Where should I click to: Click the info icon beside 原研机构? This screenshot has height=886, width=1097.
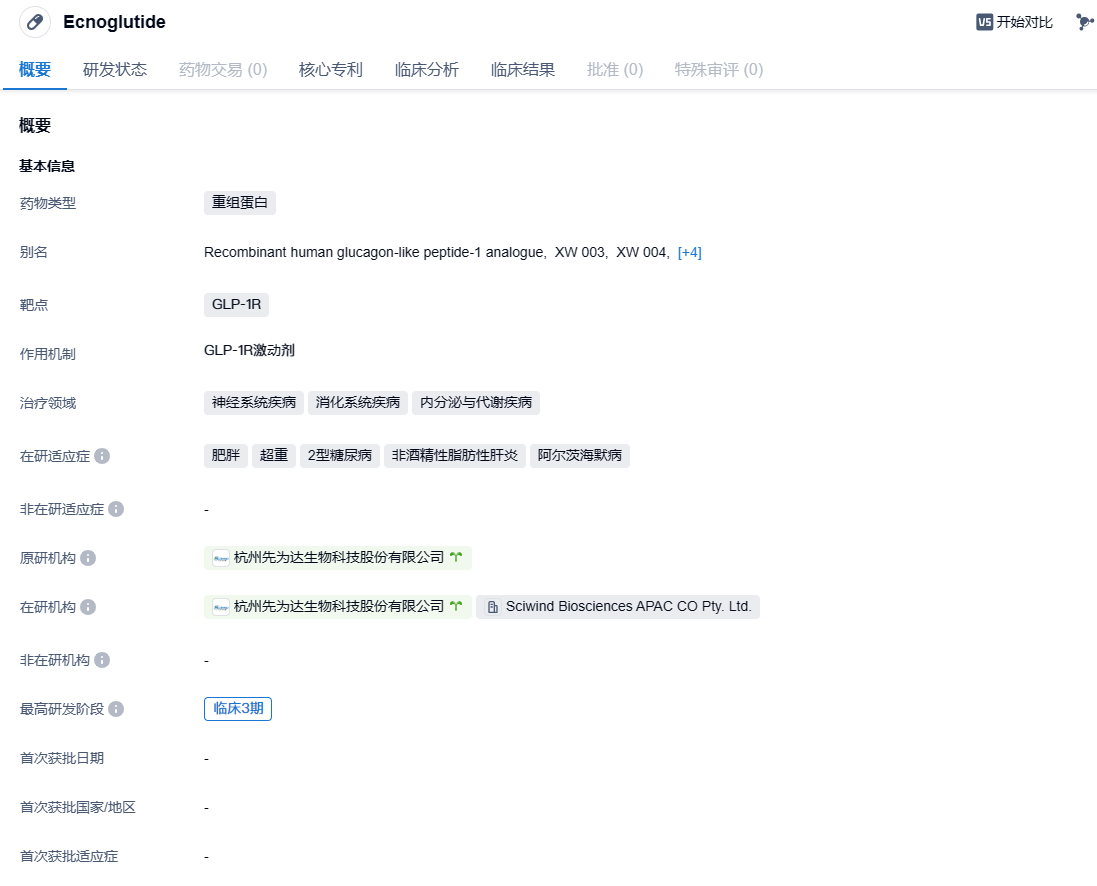pos(88,558)
